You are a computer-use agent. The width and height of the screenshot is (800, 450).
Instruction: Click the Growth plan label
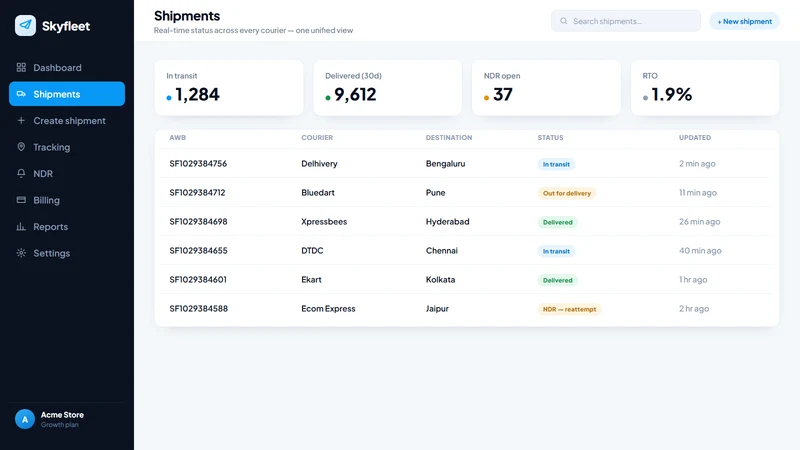coord(60,425)
